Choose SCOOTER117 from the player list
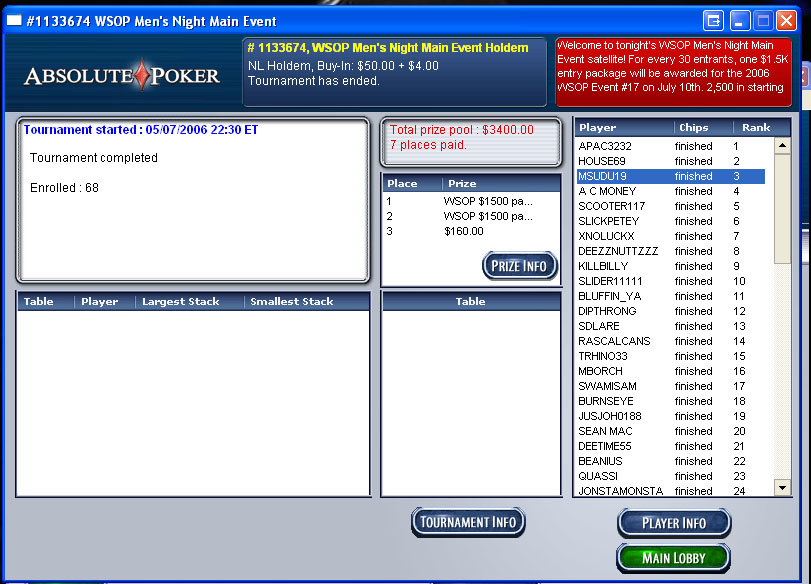The width and height of the screenshot is (811, 584). [671, 206]
